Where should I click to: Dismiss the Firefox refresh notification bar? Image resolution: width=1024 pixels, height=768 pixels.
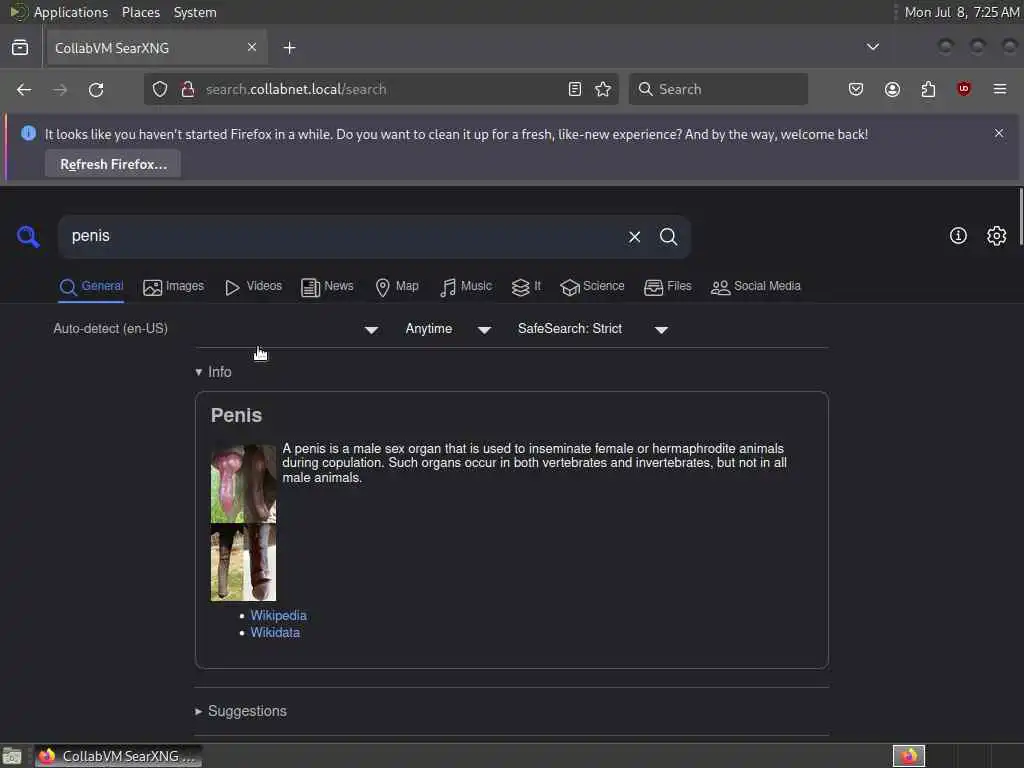click(x=999, y=133)
